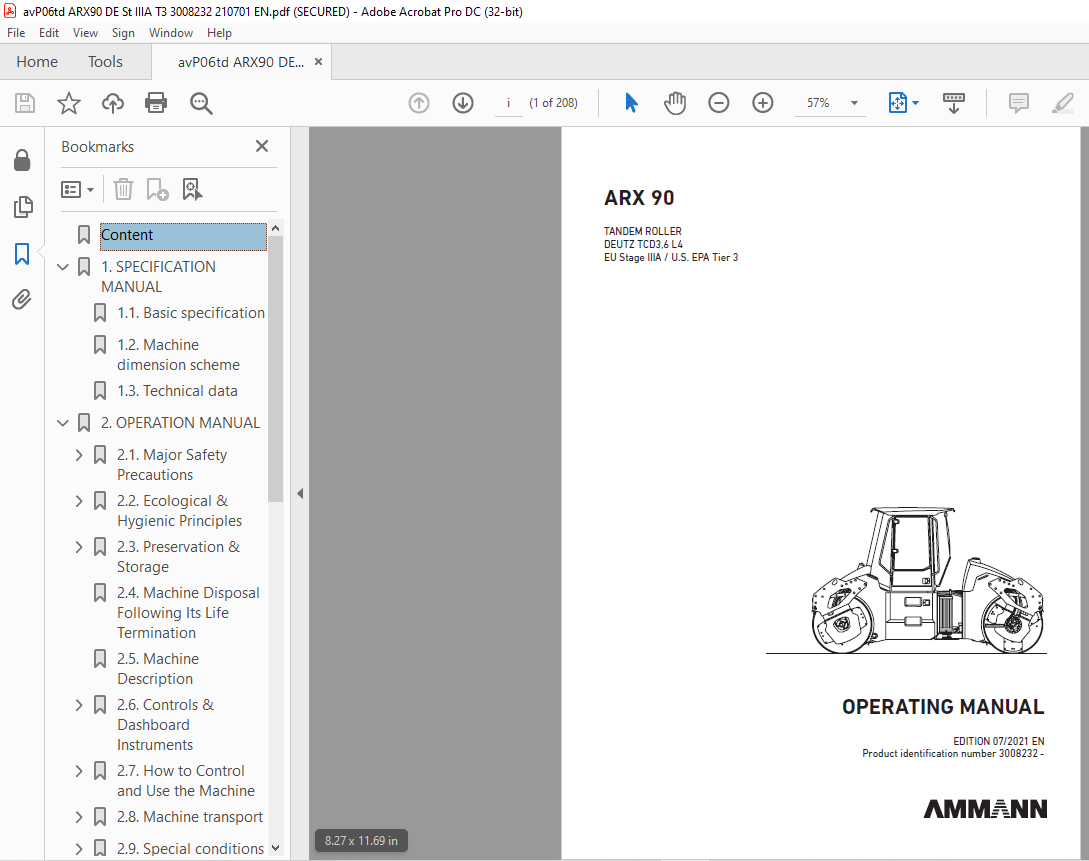The height and width of the screenshot is (861, 1089).
Task: Collapse navigation pane with side arrow
Action: [x=300, y=494]
